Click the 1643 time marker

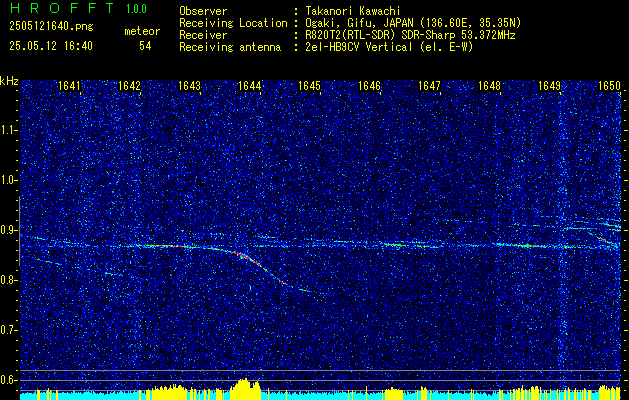[x=189, y=86]
